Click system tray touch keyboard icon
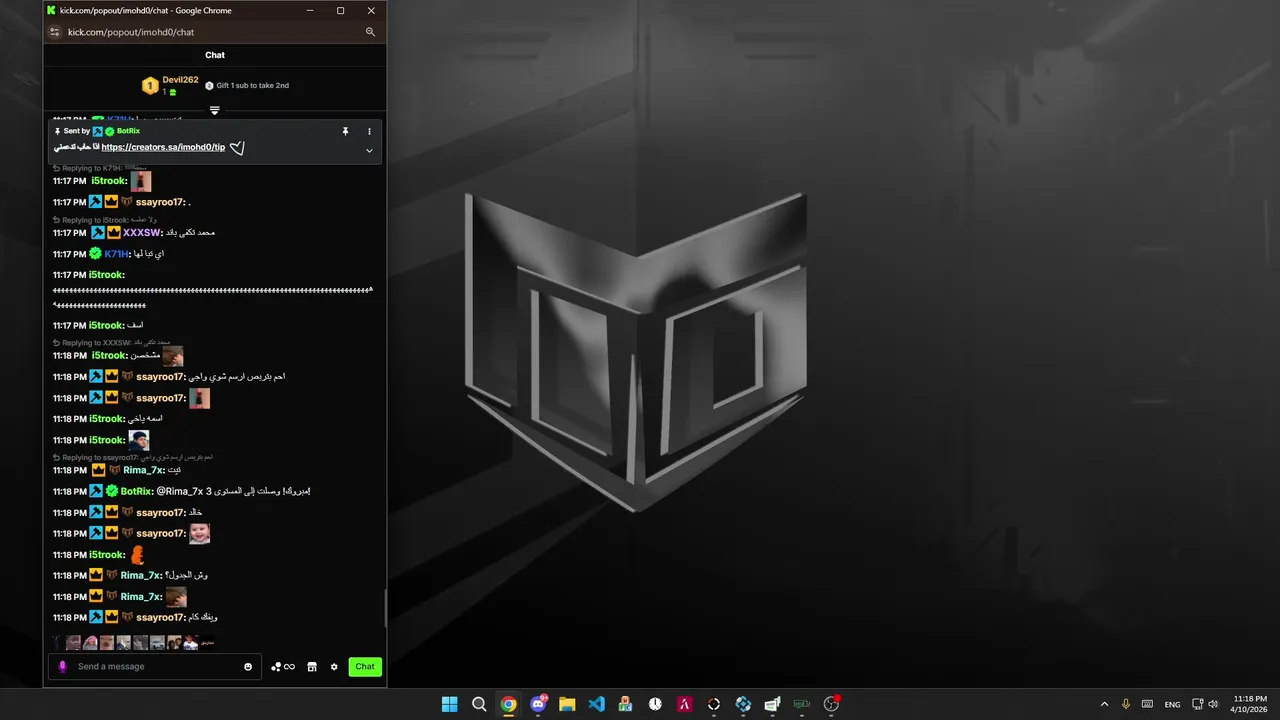Screen dimensions: 1280x720 [x=1147, y=704]
